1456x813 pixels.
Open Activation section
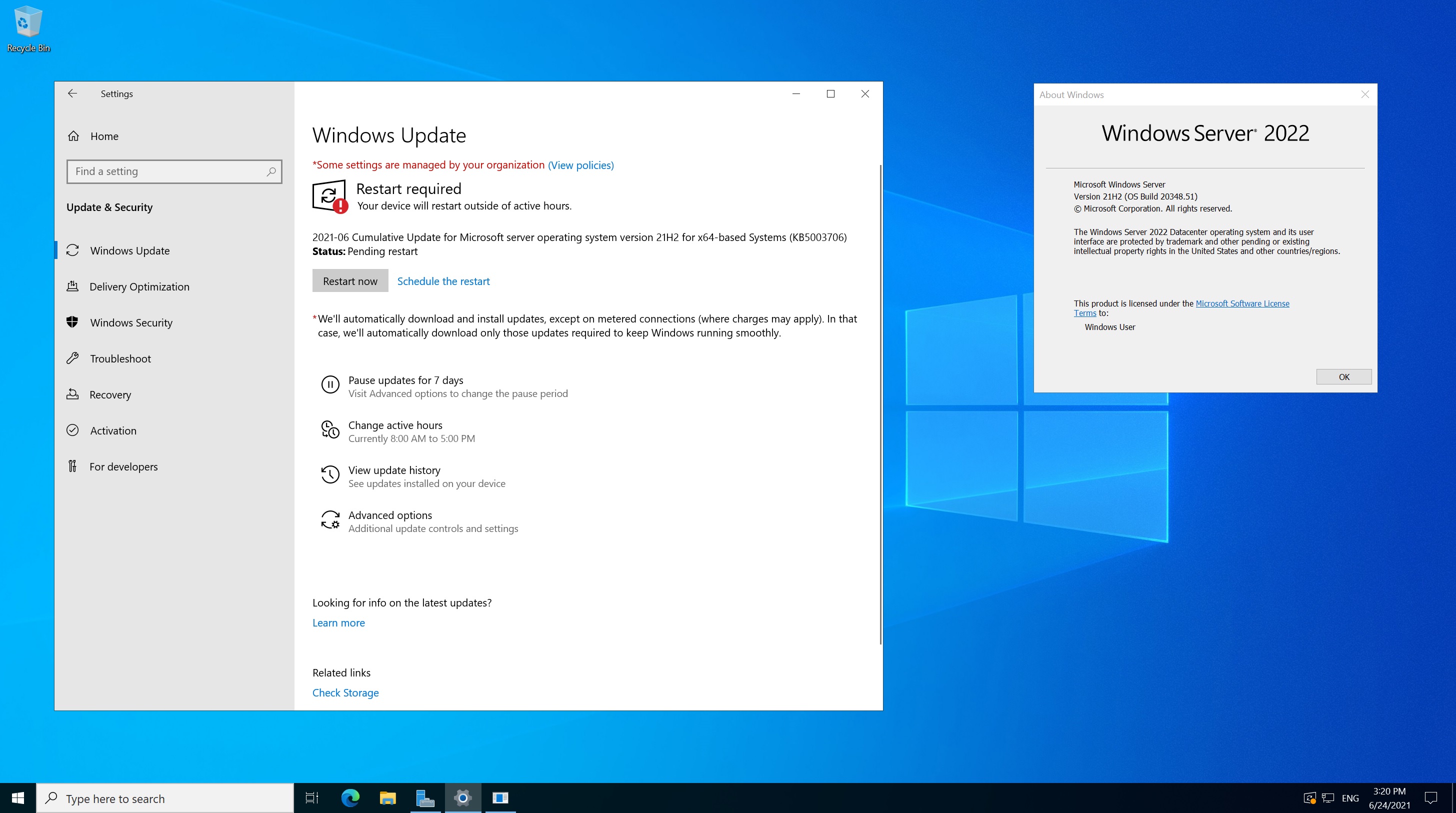coord(174,431)
